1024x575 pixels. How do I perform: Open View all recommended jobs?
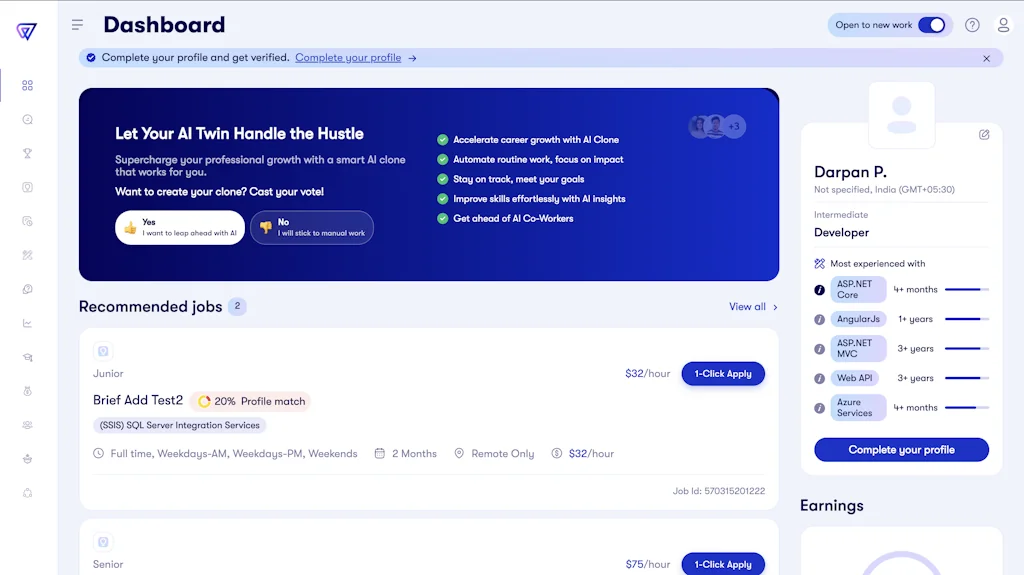pos(753,307)
